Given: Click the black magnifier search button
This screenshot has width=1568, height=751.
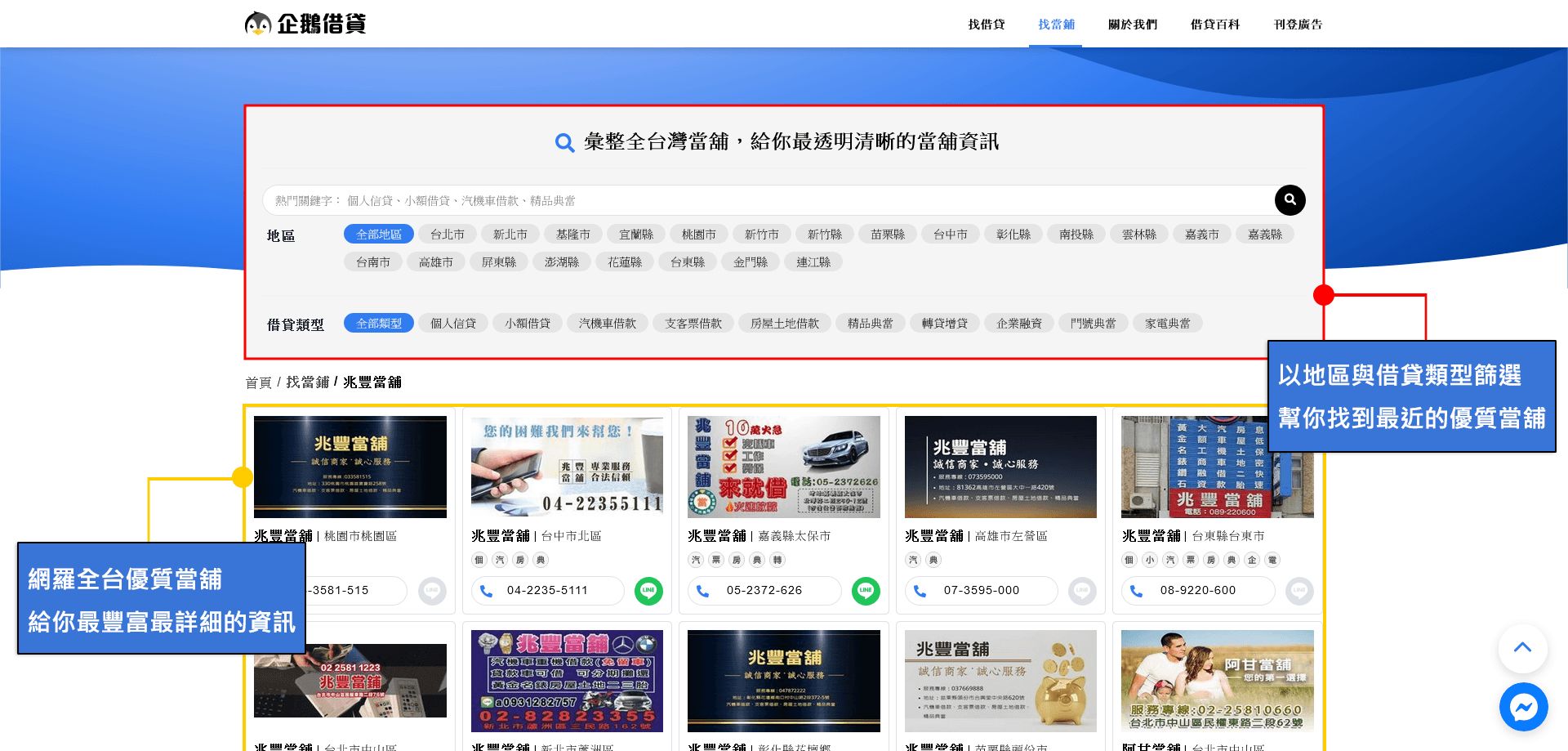Looking at the screenshot, I should pos(1290,199).
